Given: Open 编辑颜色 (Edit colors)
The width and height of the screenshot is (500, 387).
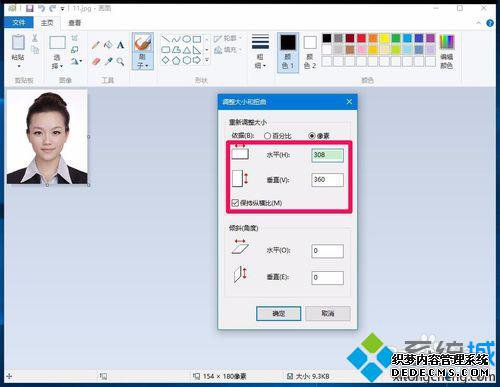Looking at the screenshot, I should click(x=446, y=52).
